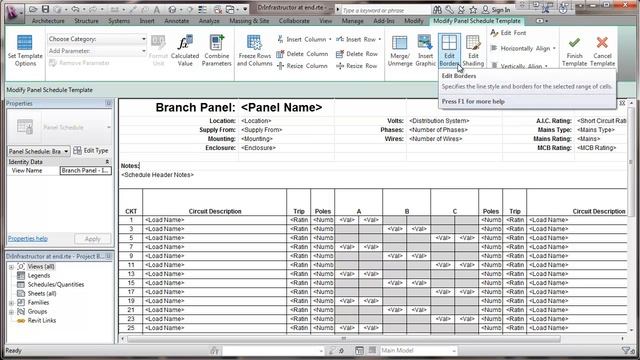This screenshot has width=640, height=360.
Task: Open the Annotate ribbon tab
Action: click(176, 21)
